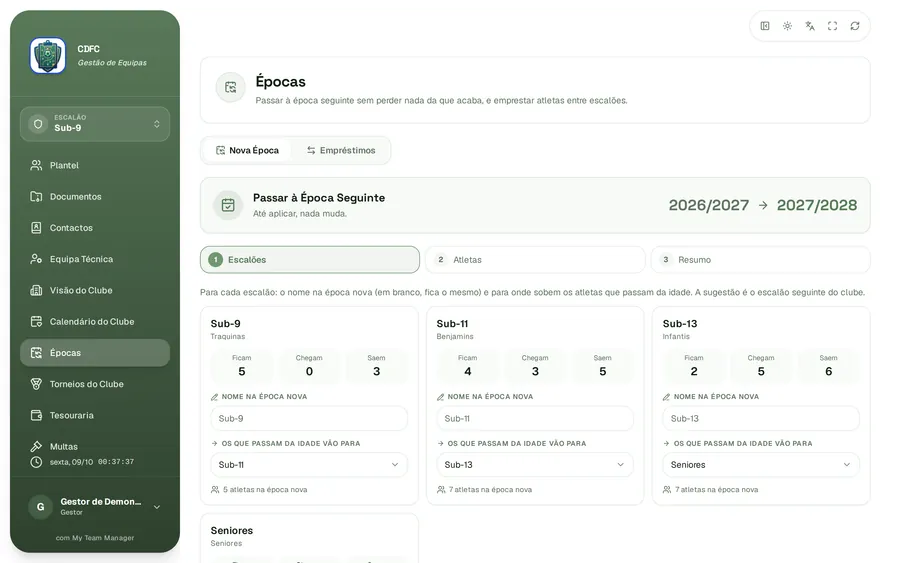Enter fullscreen mode icon

click(832, 26)
